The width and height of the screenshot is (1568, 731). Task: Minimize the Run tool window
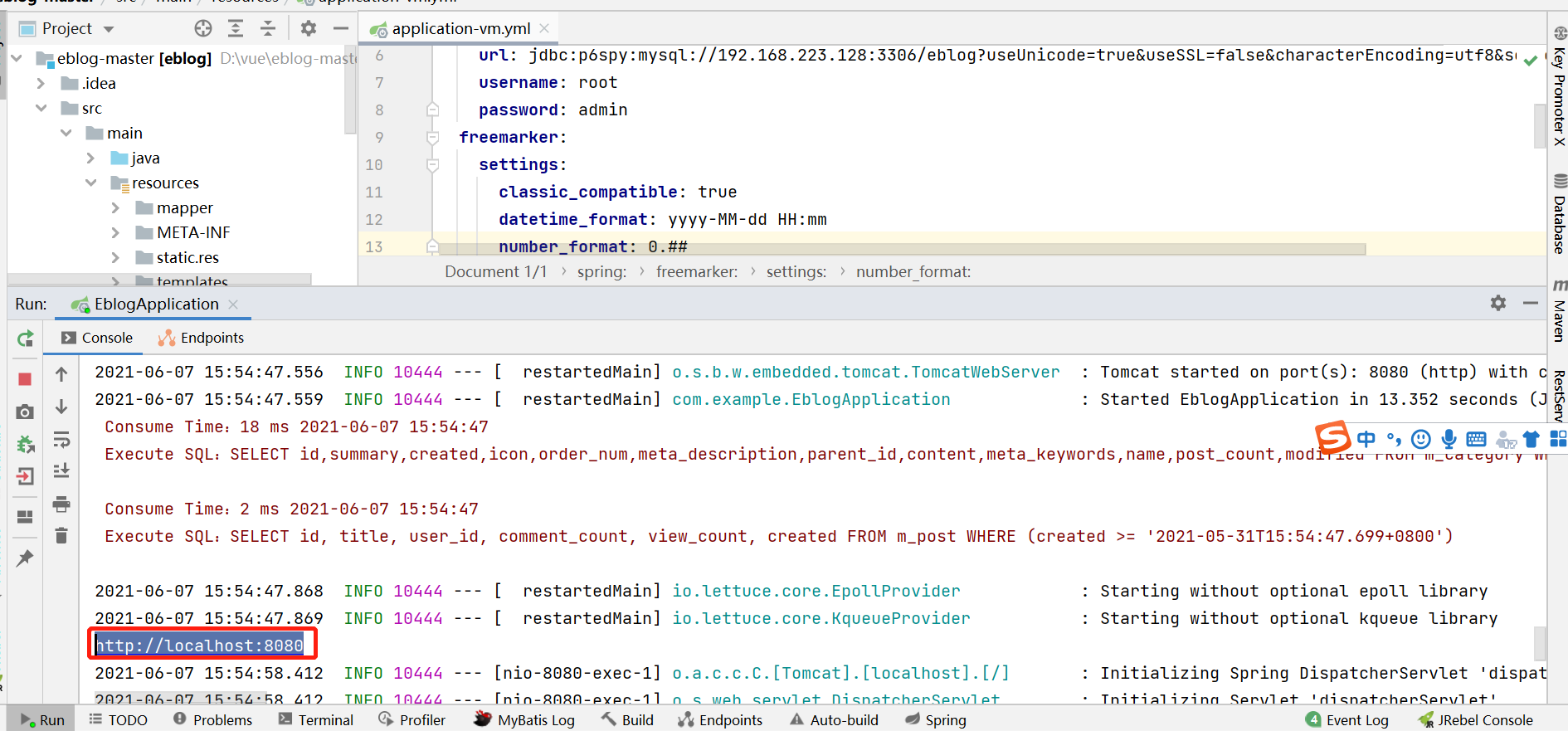click(1531, 303)
